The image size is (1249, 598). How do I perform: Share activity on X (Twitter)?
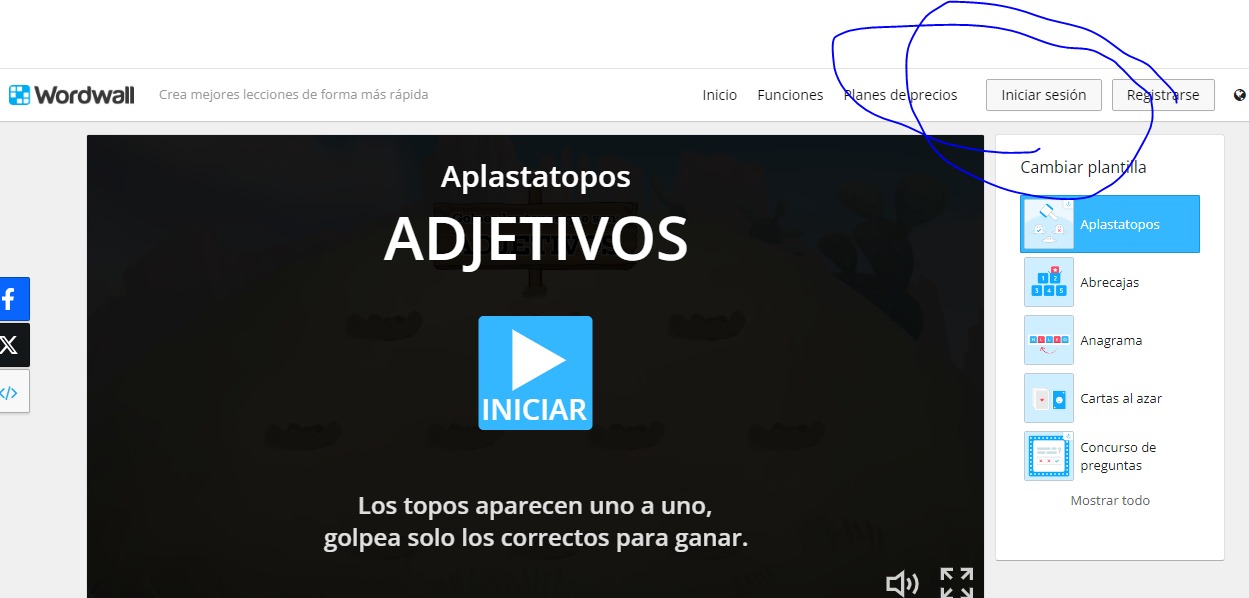[12, 345]
